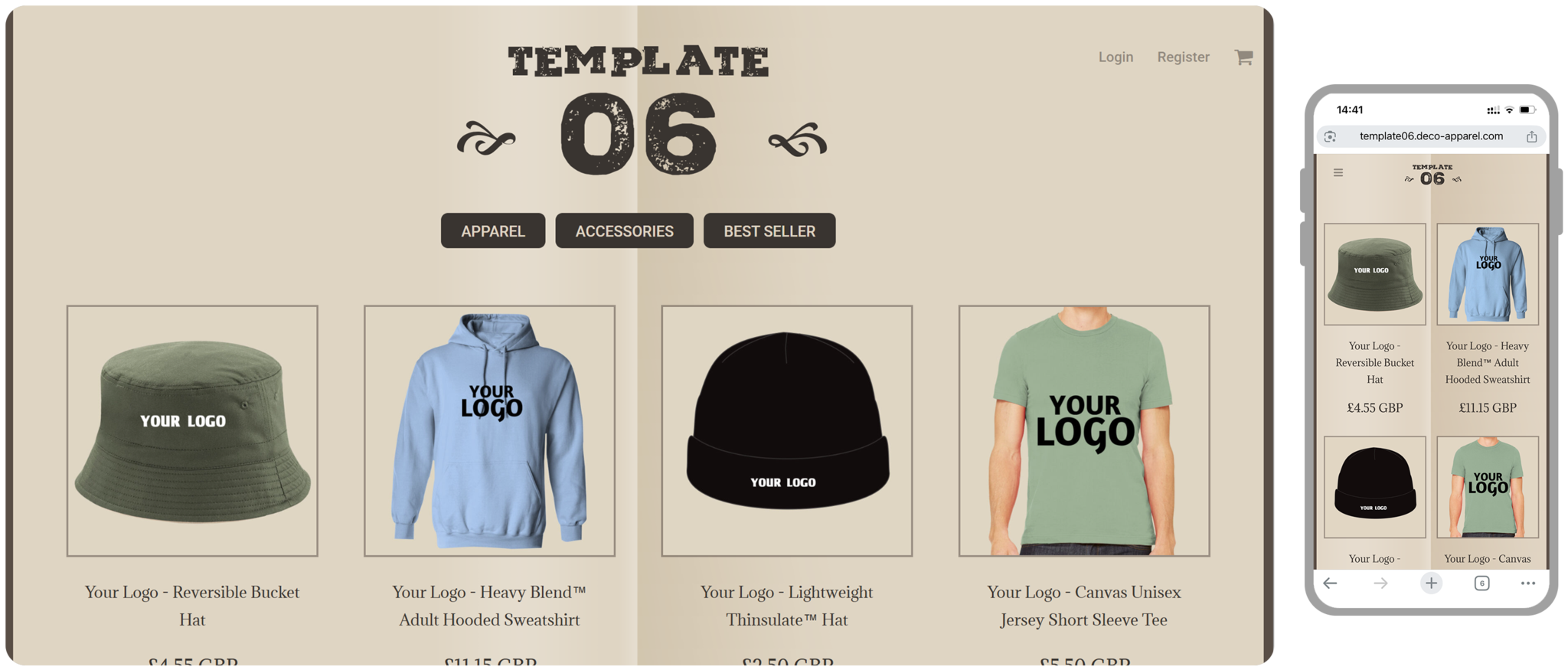Open the ACCESSORIES category
This screenshot has height=670, width=1568.
point(625,230)
